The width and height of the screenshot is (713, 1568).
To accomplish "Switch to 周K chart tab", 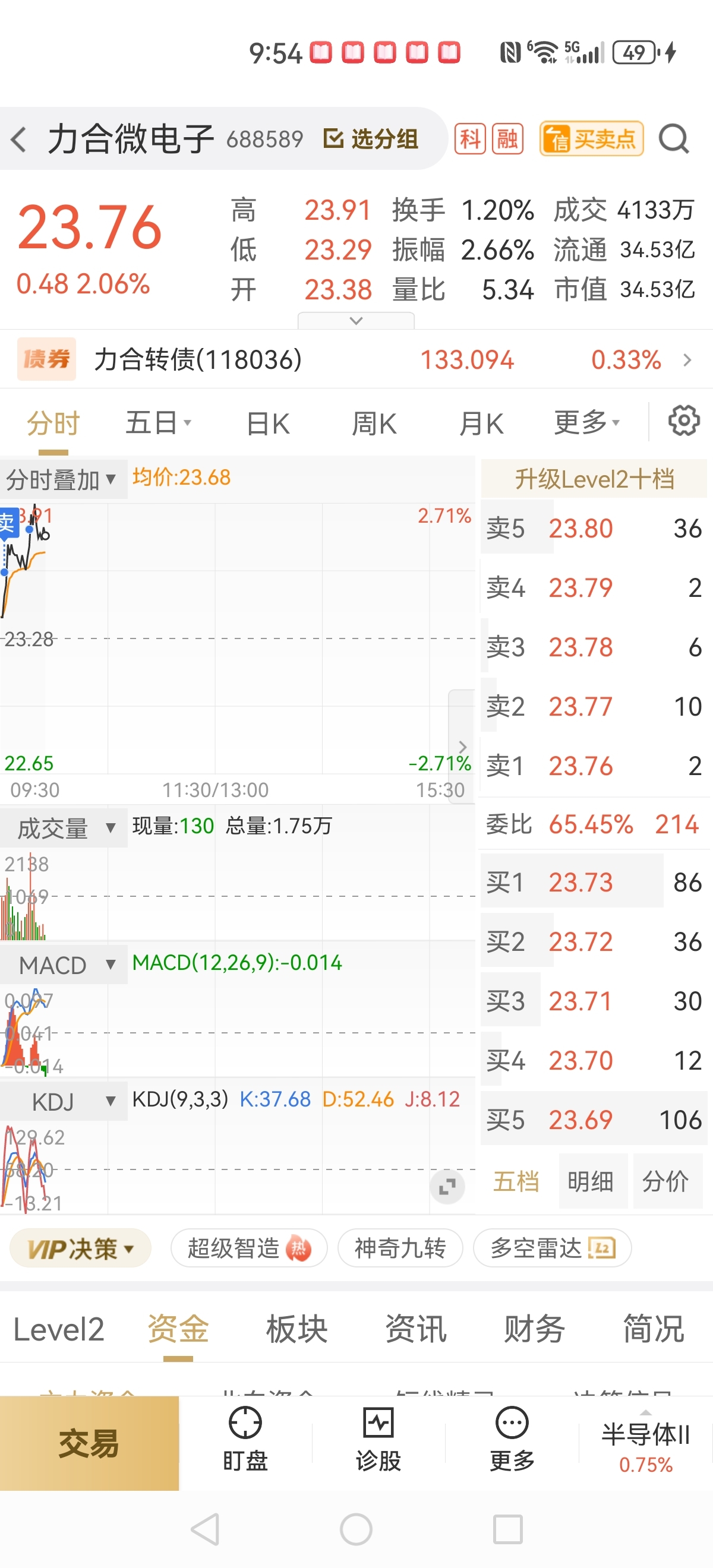I will (x=374, y=423).
